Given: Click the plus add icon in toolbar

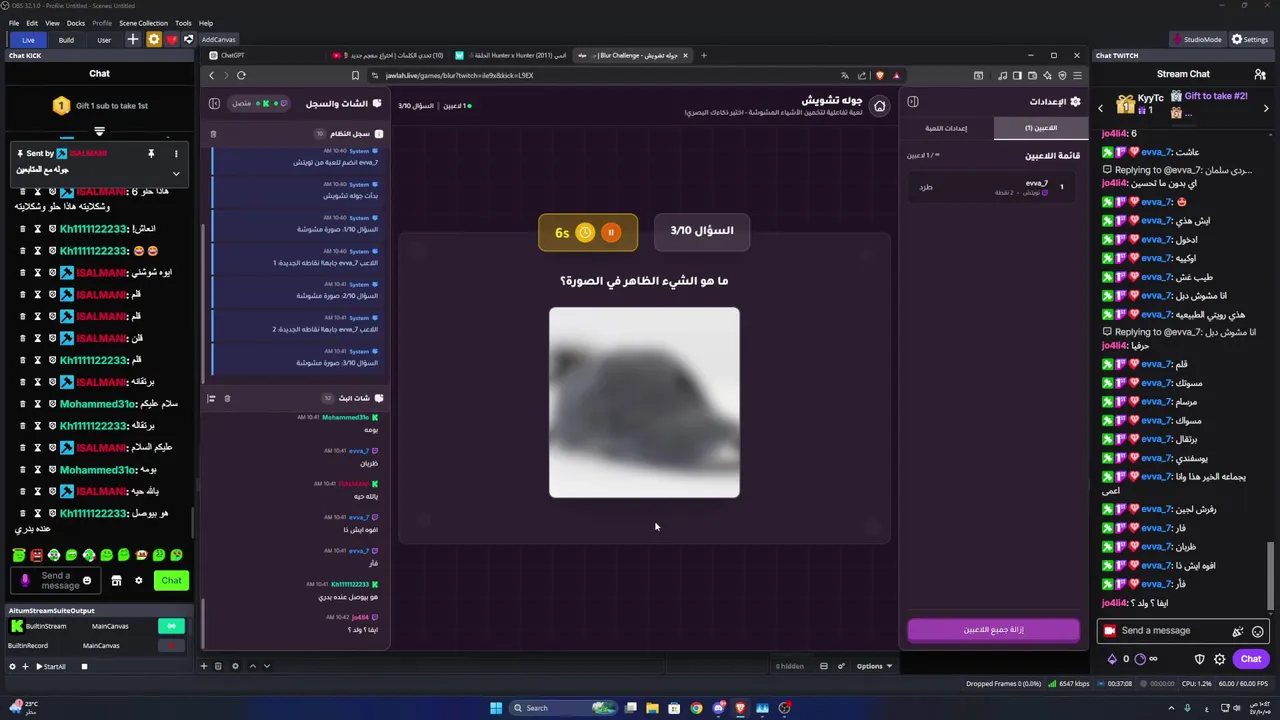Looking at the screenshot, I should (133, 40).
